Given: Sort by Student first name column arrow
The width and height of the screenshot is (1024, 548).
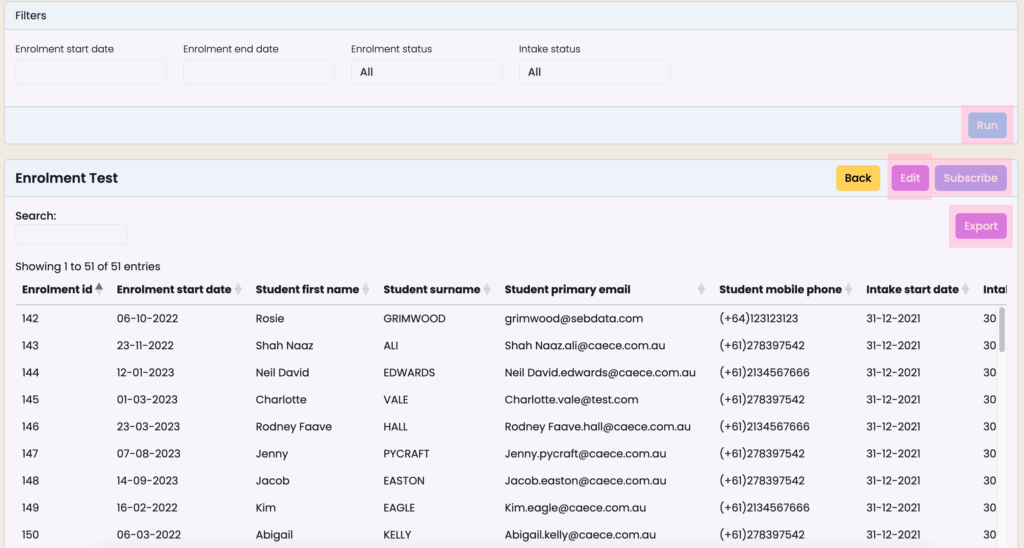Looking at the screenshot, I should click(366, 289).
